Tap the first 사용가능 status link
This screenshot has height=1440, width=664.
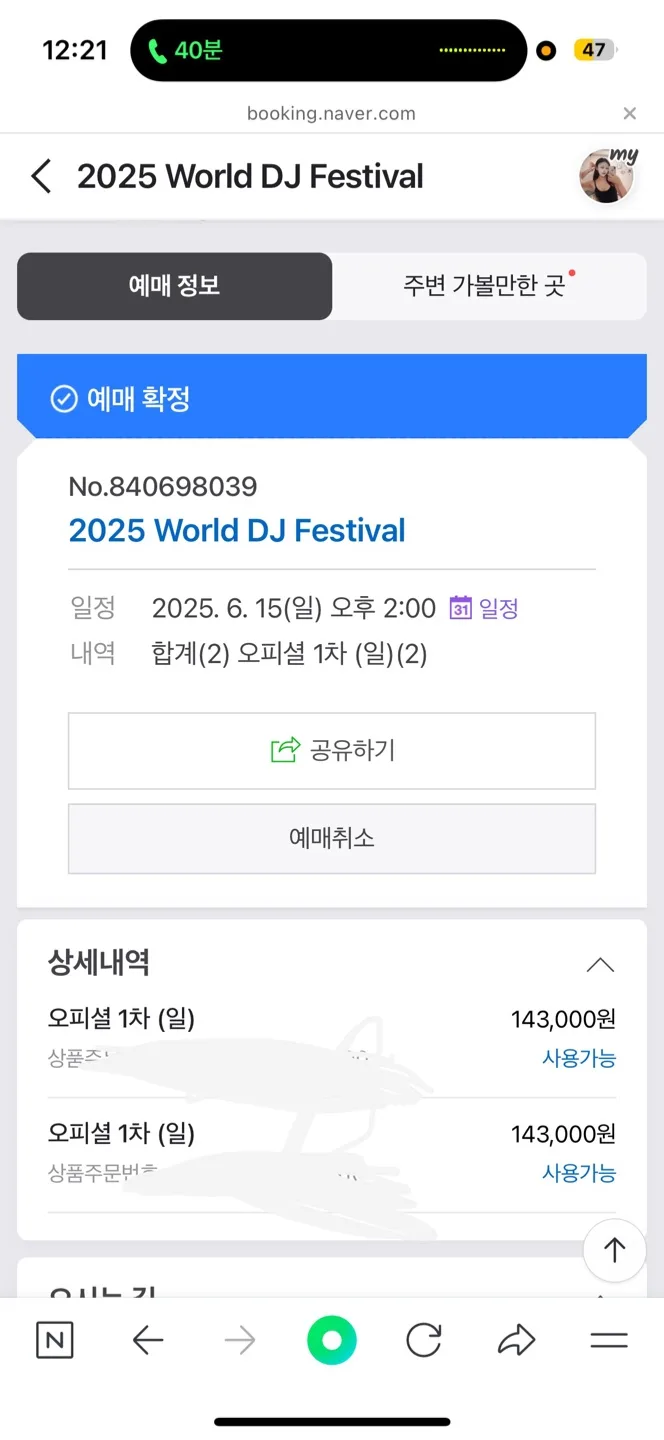(x=579, y=1058)
